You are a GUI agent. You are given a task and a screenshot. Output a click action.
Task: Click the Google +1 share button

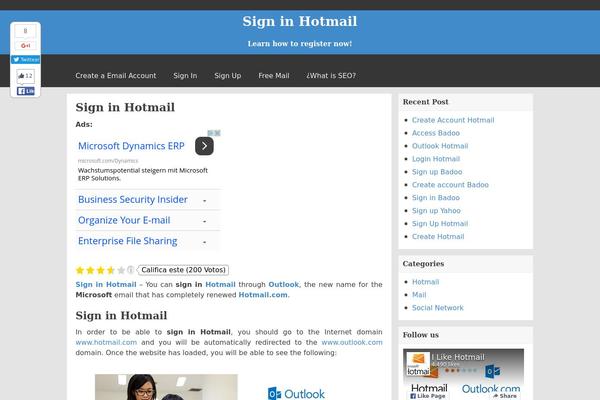pyautogui.click(x=25, y=46)
